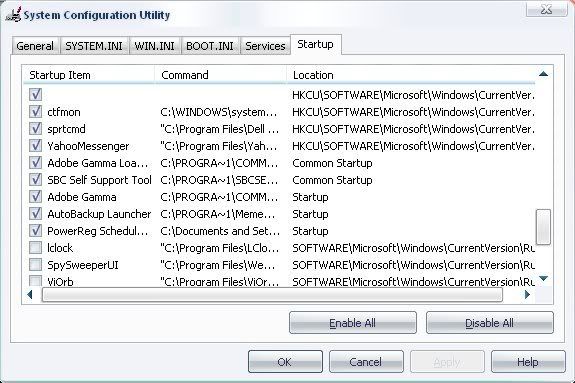
Task: Select the C:\PROGRA~1\SBCSE... command cell
Action: [219, 180]
